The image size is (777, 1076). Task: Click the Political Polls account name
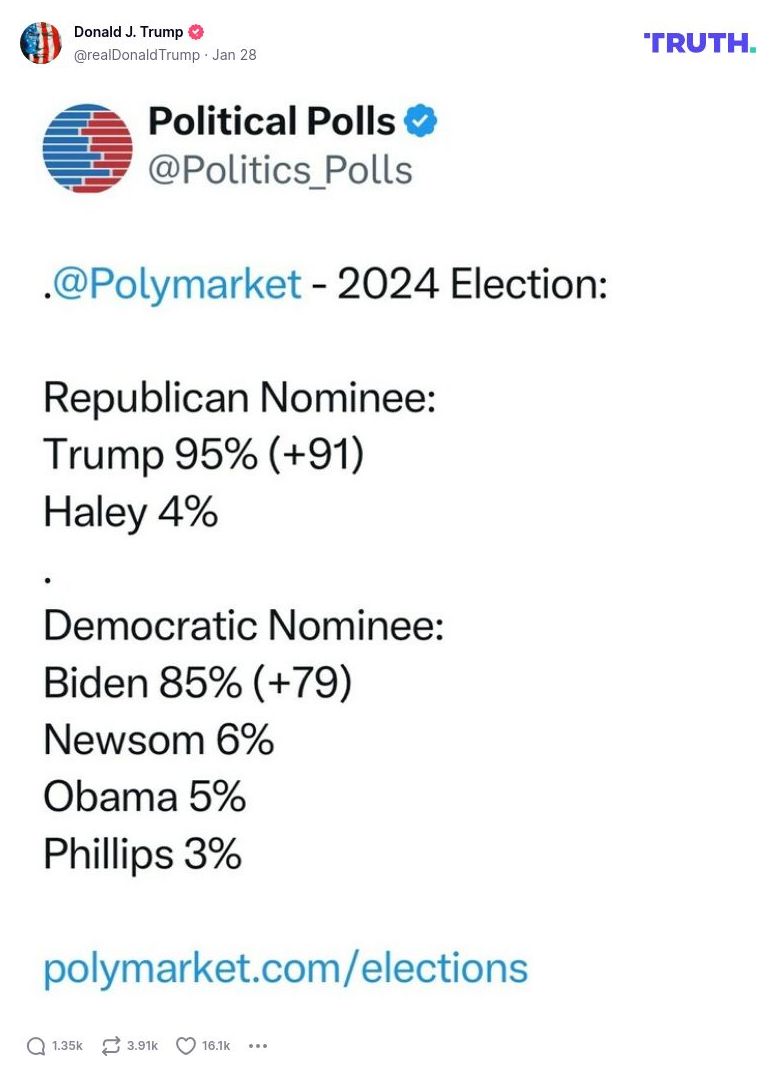point(272,122)
